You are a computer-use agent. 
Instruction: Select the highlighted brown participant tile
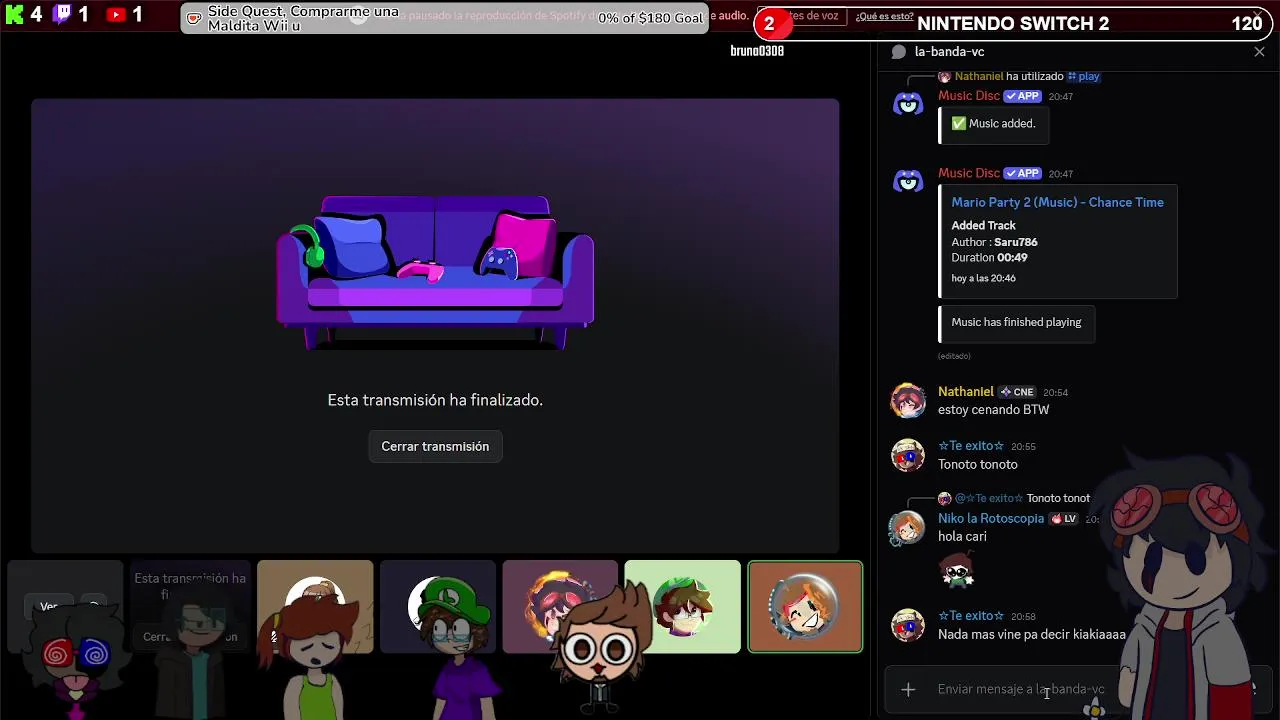[805, 607]
